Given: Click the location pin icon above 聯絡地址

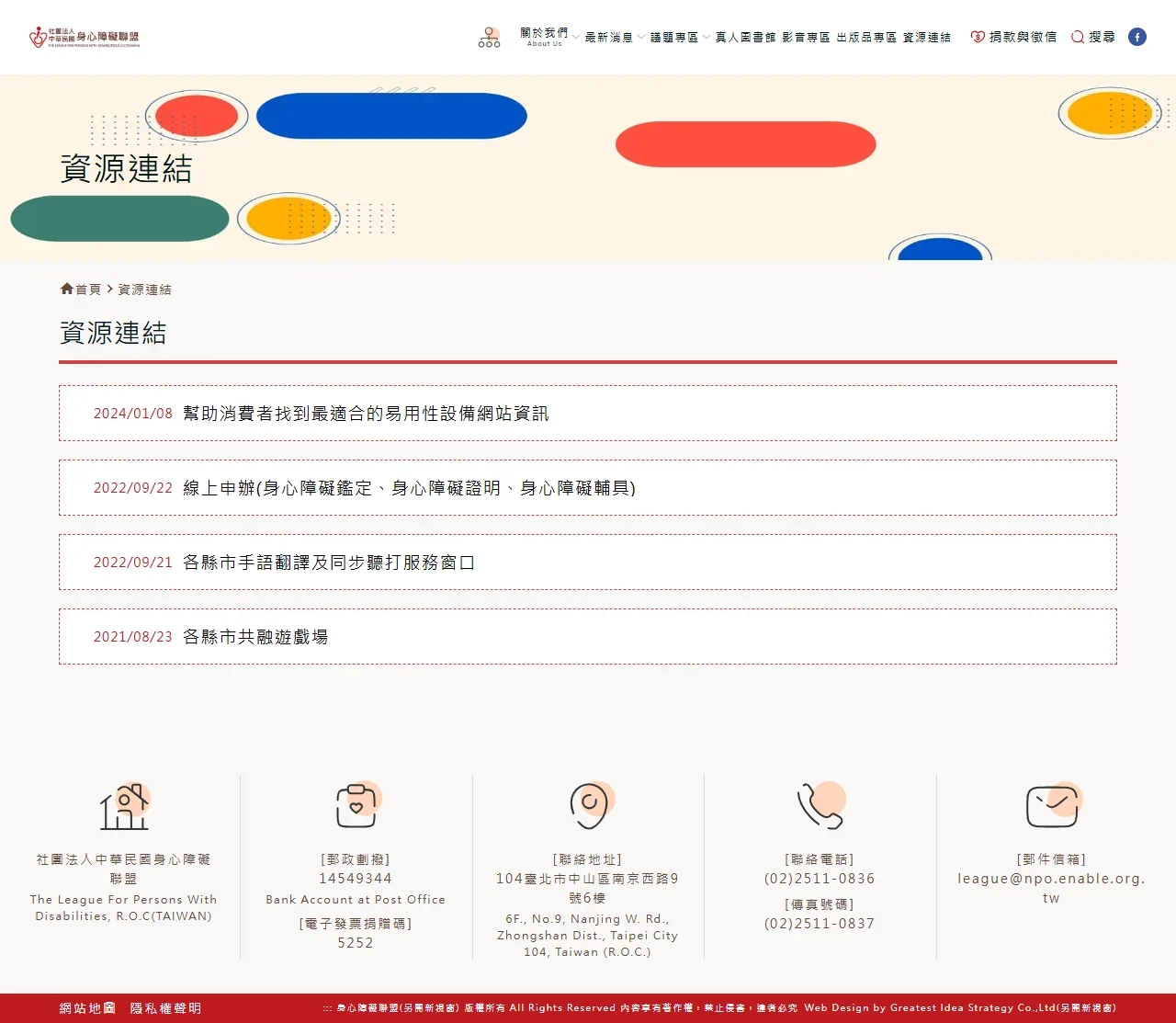Looking at the screenshot, I should coord(588,805).
